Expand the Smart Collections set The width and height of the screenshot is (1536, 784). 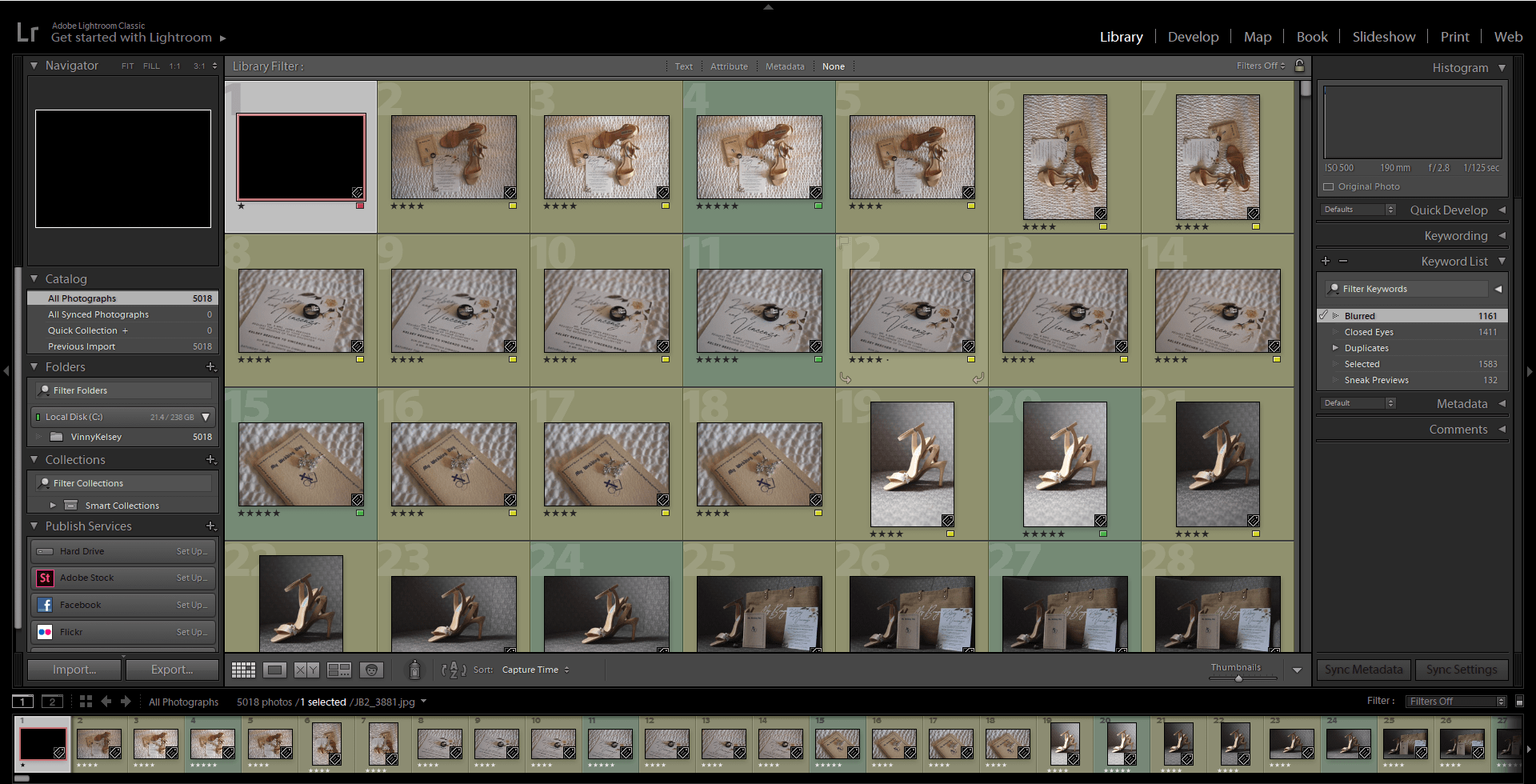(53, 506)
